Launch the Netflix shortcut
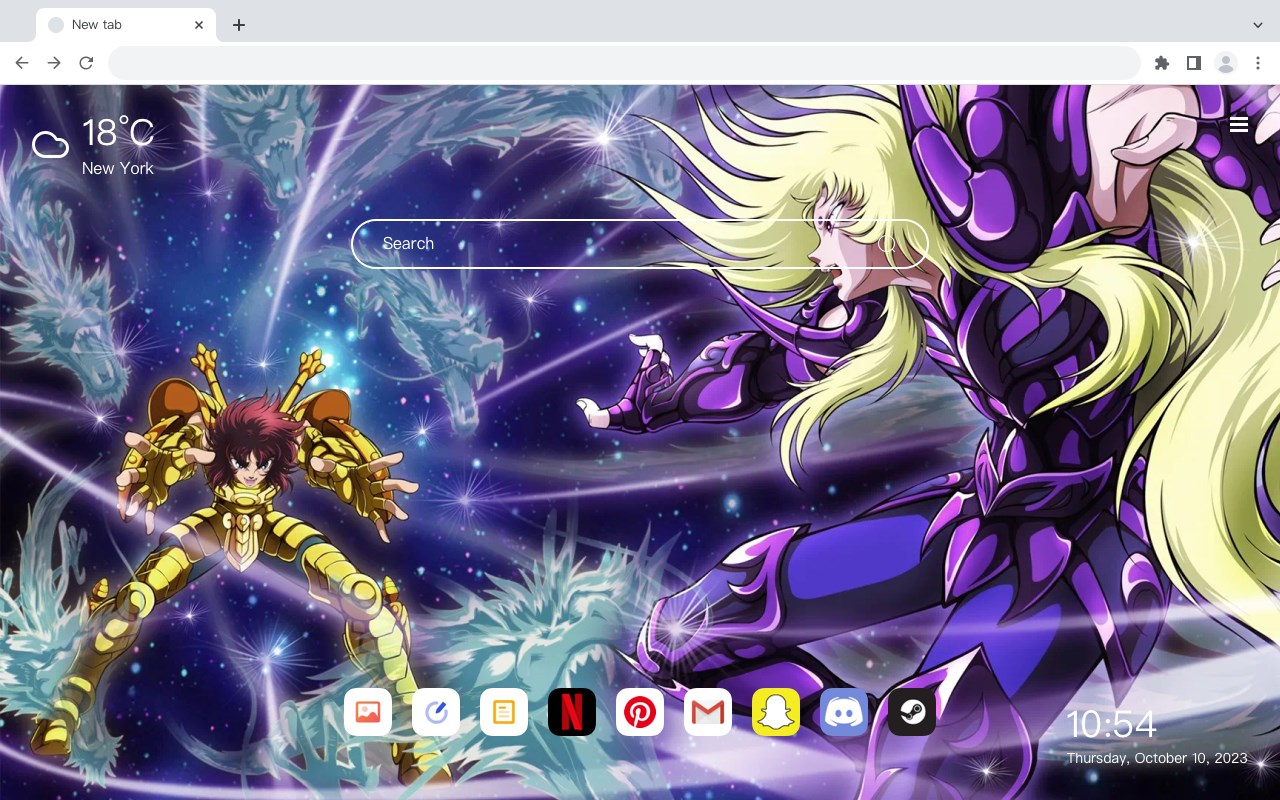1280x800 pixels. point(572,712)
